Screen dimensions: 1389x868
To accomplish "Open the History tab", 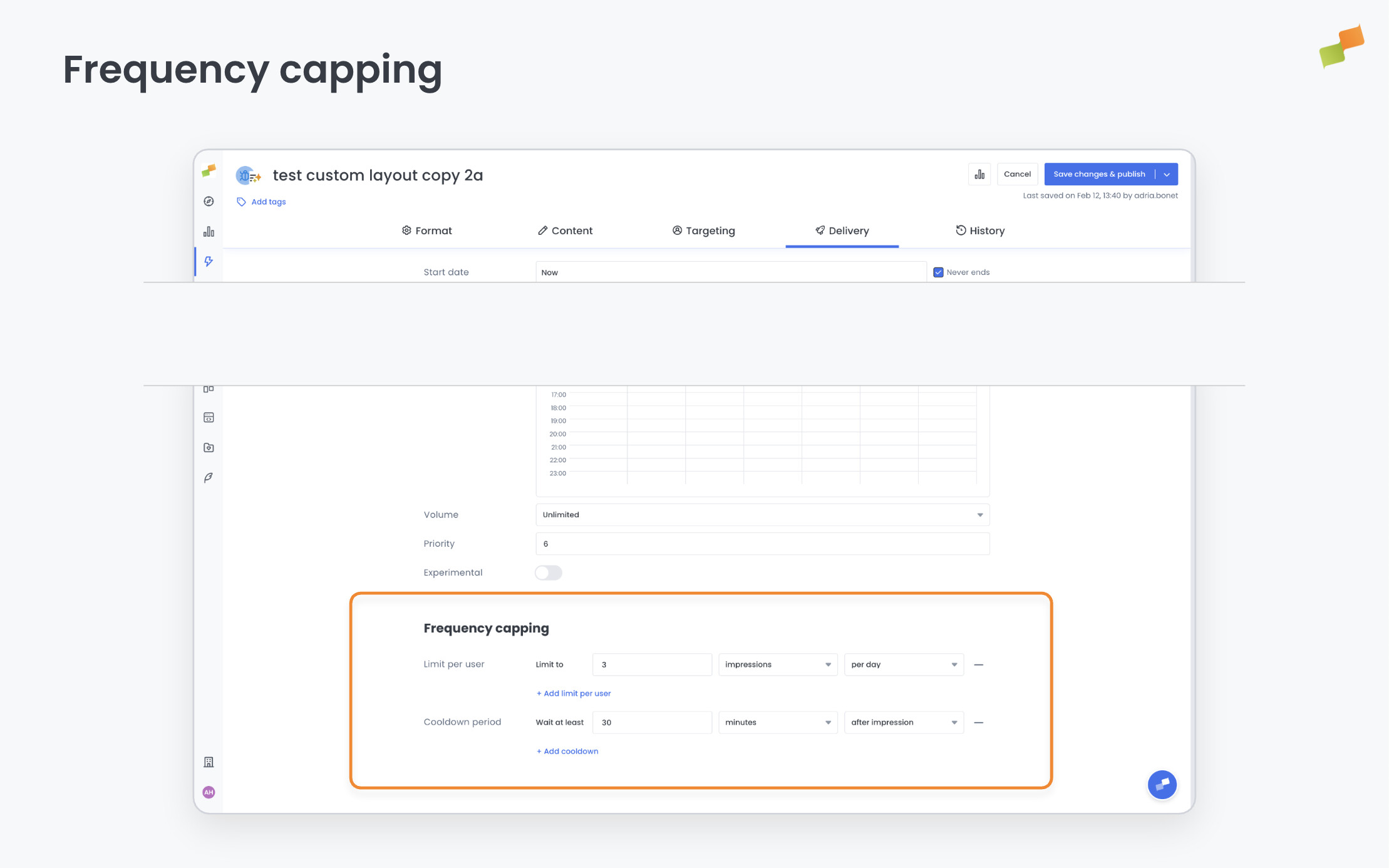I will (980, 230).
